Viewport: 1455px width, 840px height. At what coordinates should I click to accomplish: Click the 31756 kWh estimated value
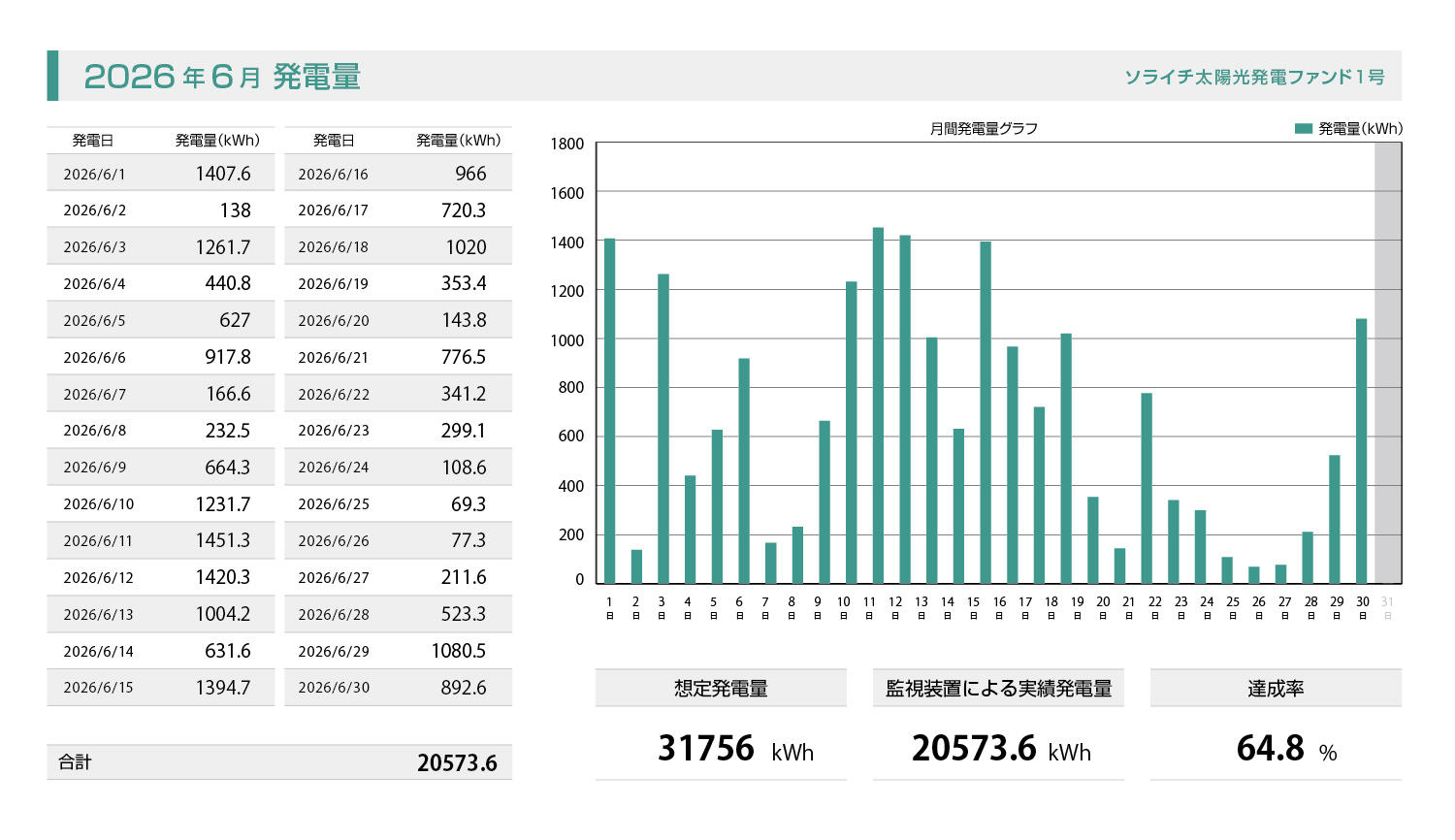point(735,749)
